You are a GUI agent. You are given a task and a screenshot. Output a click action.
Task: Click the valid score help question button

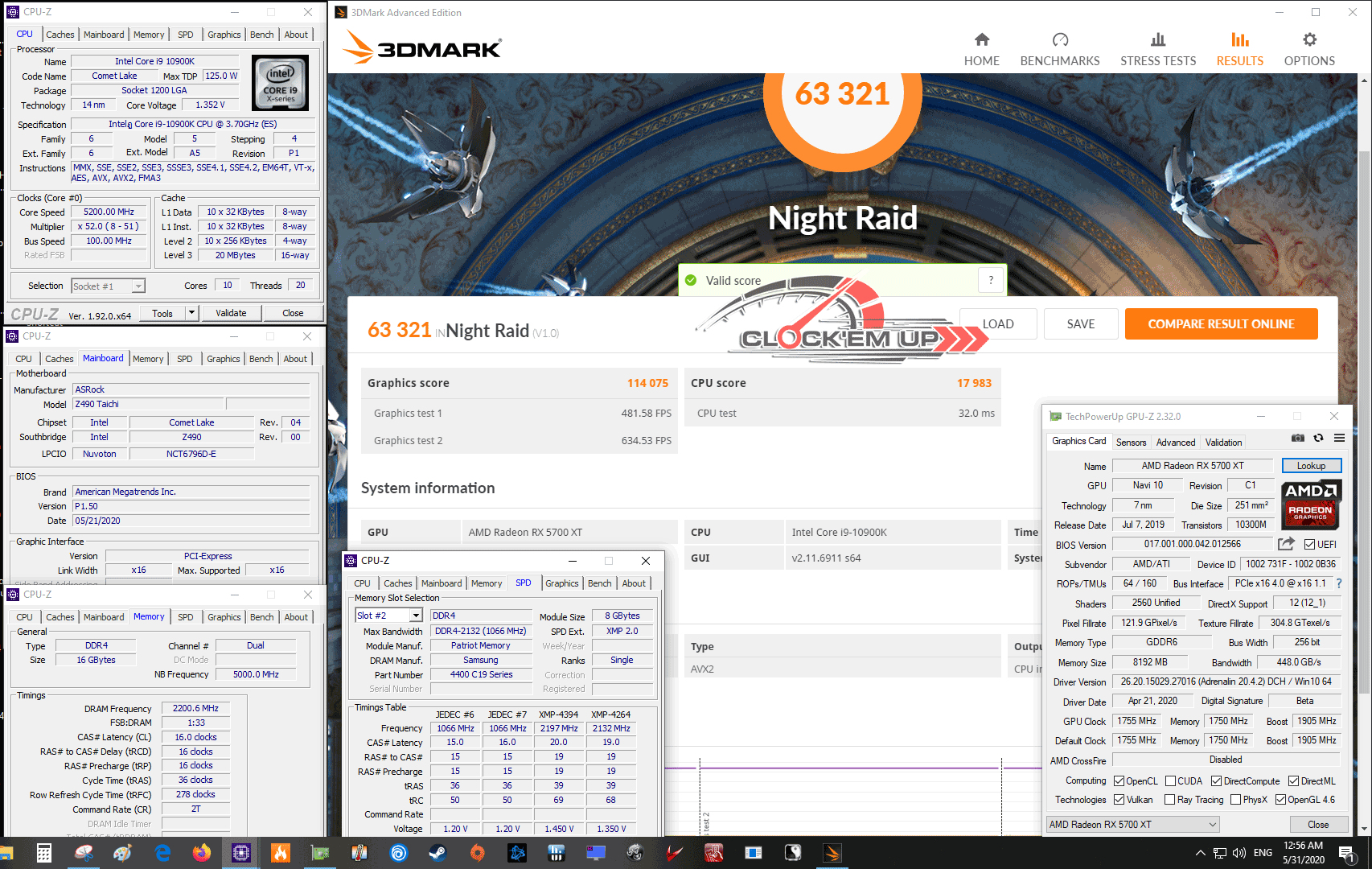tap(991, 280)
